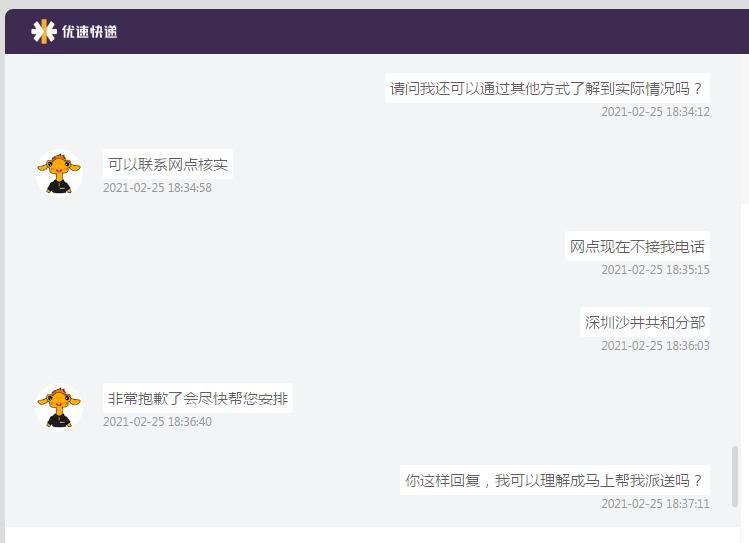Image resolution: width=749 pixels, height=543 pixels.
Task: Select message 你这样回复，我可以理解成马上帮我派送吗？
Action: tap(555, 480)
